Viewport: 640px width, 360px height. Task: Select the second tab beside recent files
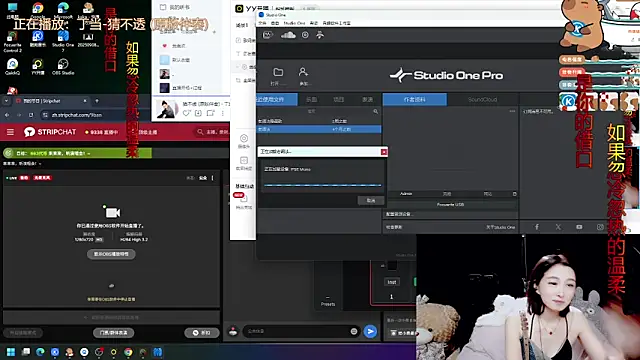[311, 99]
